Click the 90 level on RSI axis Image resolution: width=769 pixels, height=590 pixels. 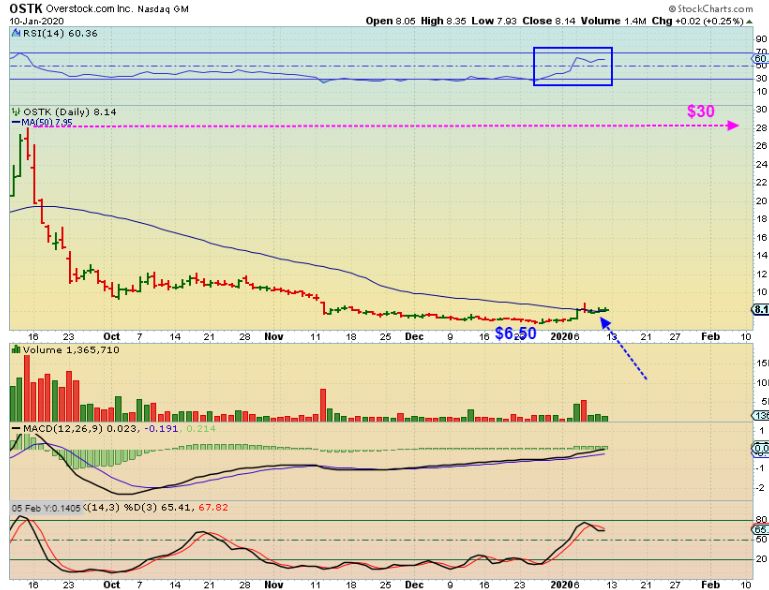pyautogui.click(x=761, y=39)
